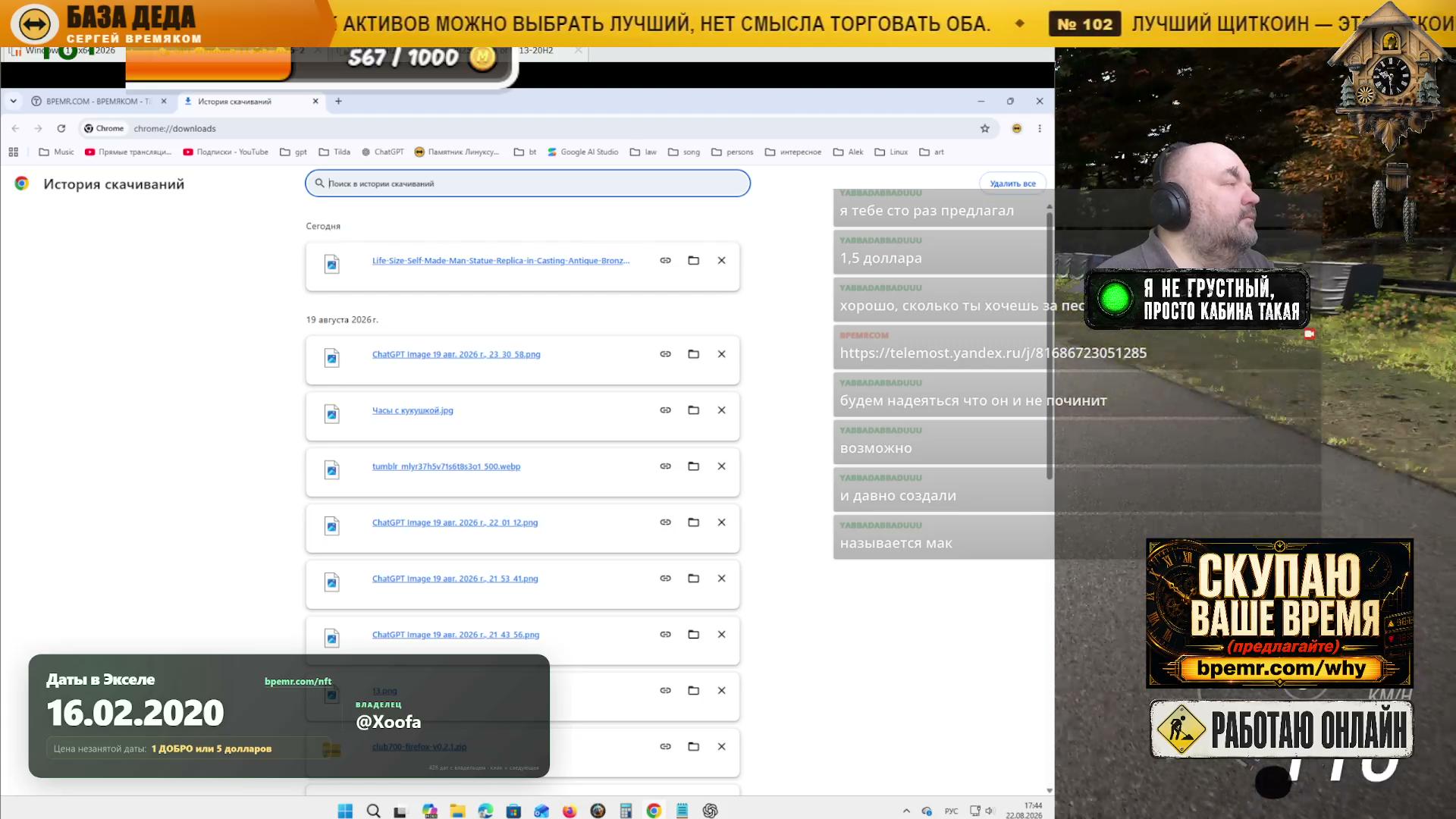Switch keyboard language via РУС indicator
Image resolution: width=1456 pixels, height=819 pixels.
pyautogui.click(x=951, y=811)
